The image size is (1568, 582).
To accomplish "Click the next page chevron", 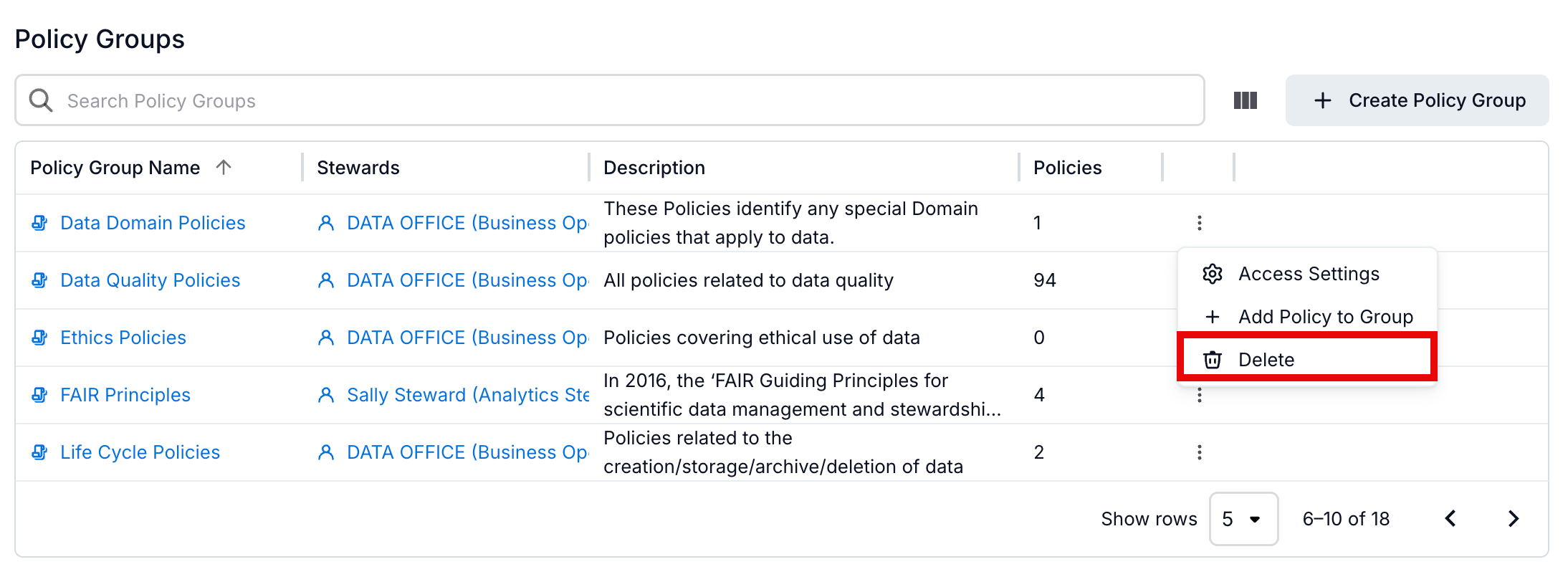I will click(1513, 518).
